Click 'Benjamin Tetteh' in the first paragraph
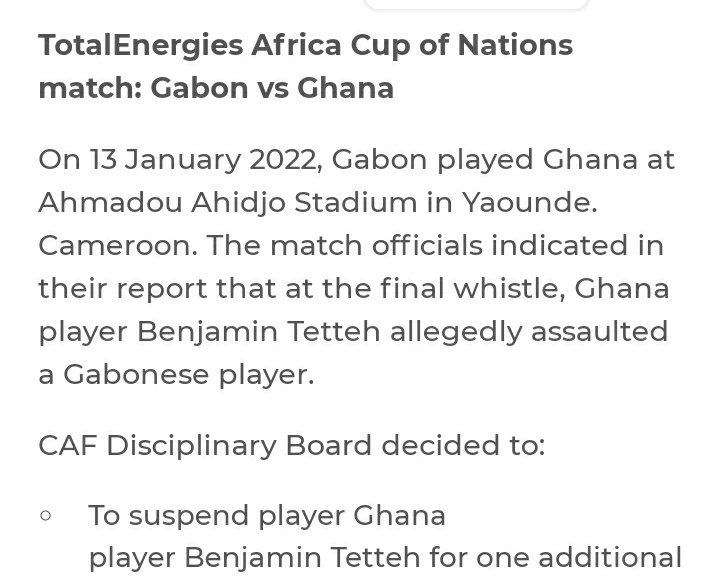Screen dimensions: 720x580 pyautogui.click(x=259, y=332)
